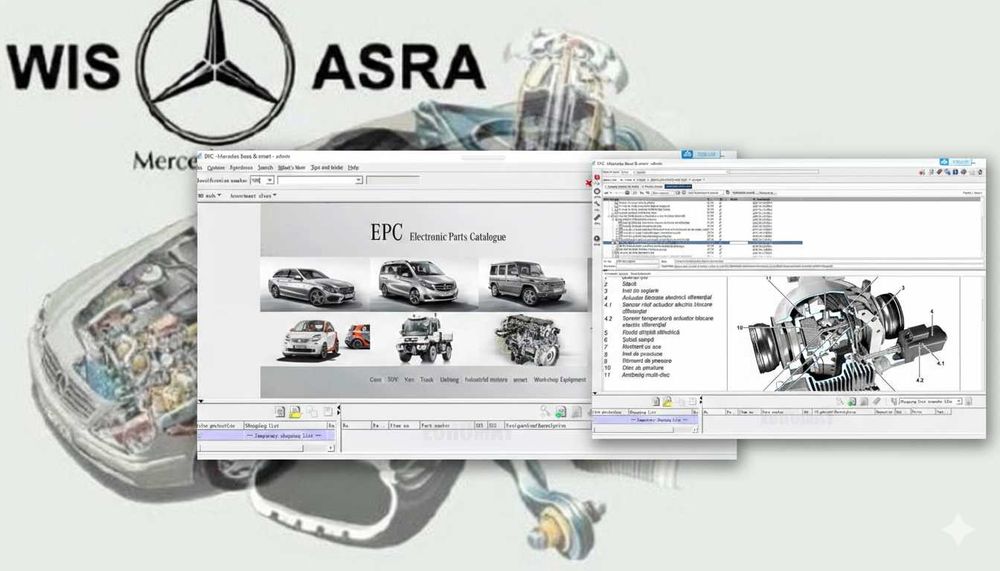Image resolution: width=1000 pixels, height=571 pixels.
Task: Open the SUV category link
Action: pyautogui.click(x=393, y=380)
